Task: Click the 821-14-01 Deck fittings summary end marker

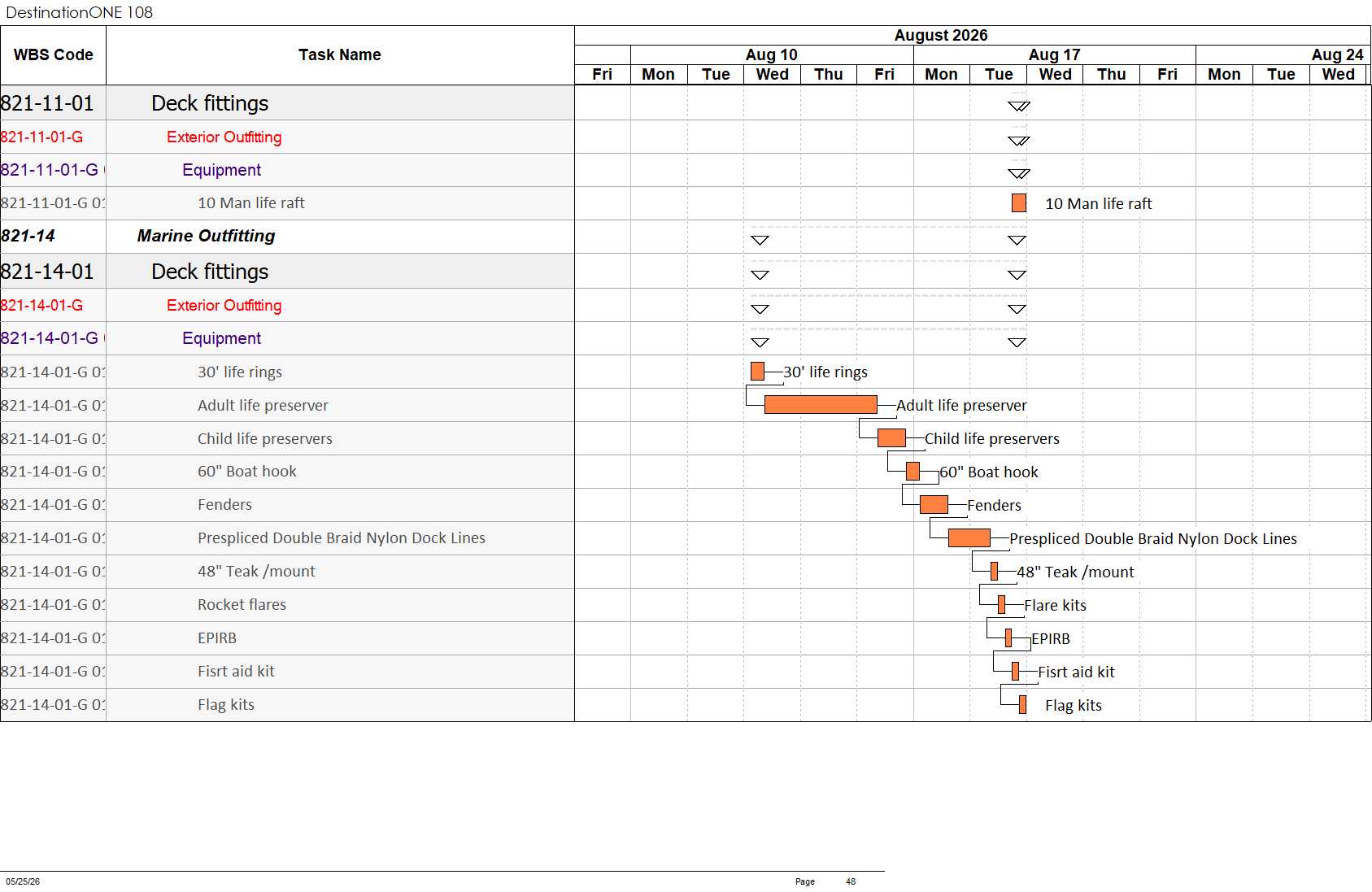Action: click(1017, 275)
